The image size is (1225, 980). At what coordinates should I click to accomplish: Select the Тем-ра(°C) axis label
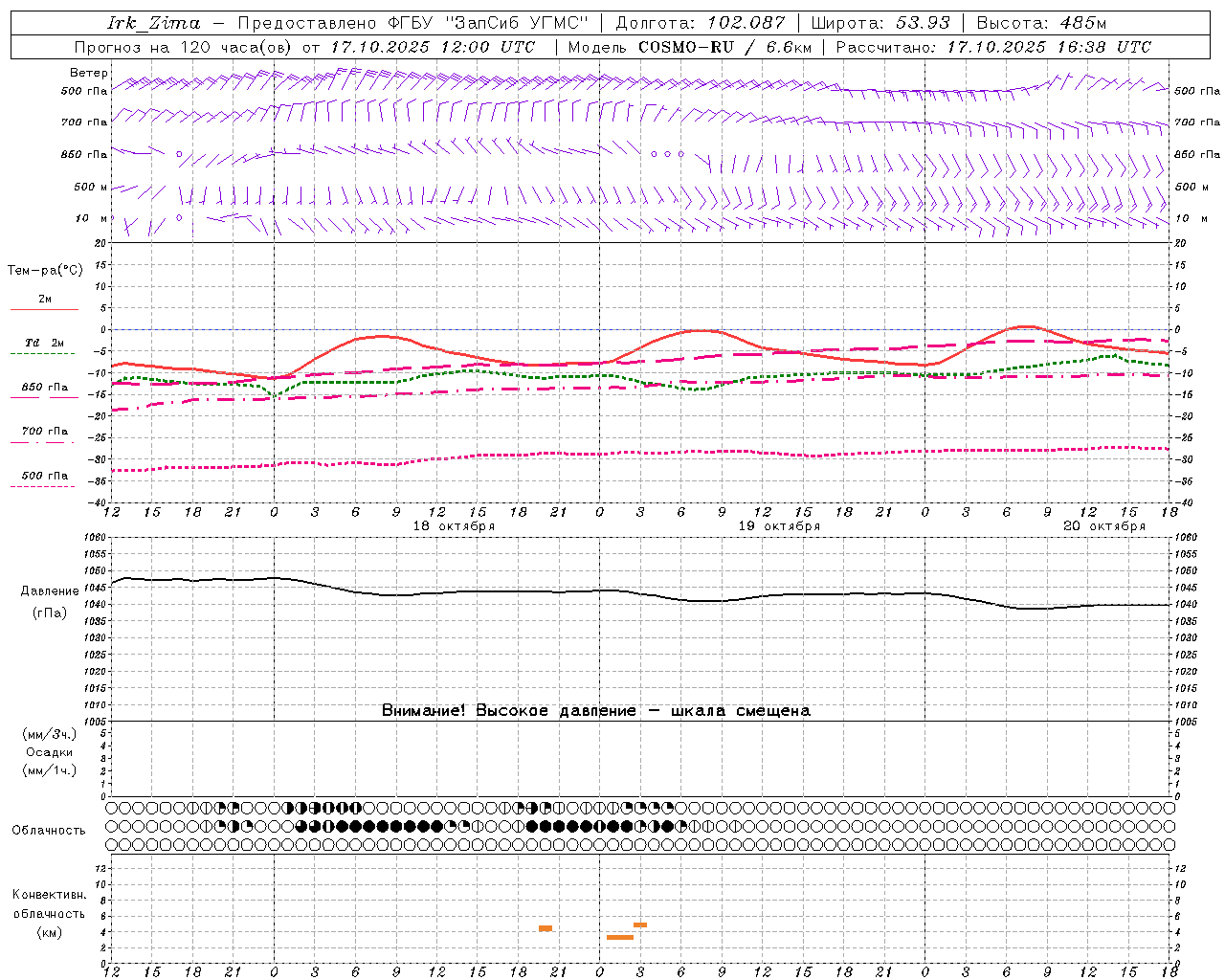coord(45,271)
